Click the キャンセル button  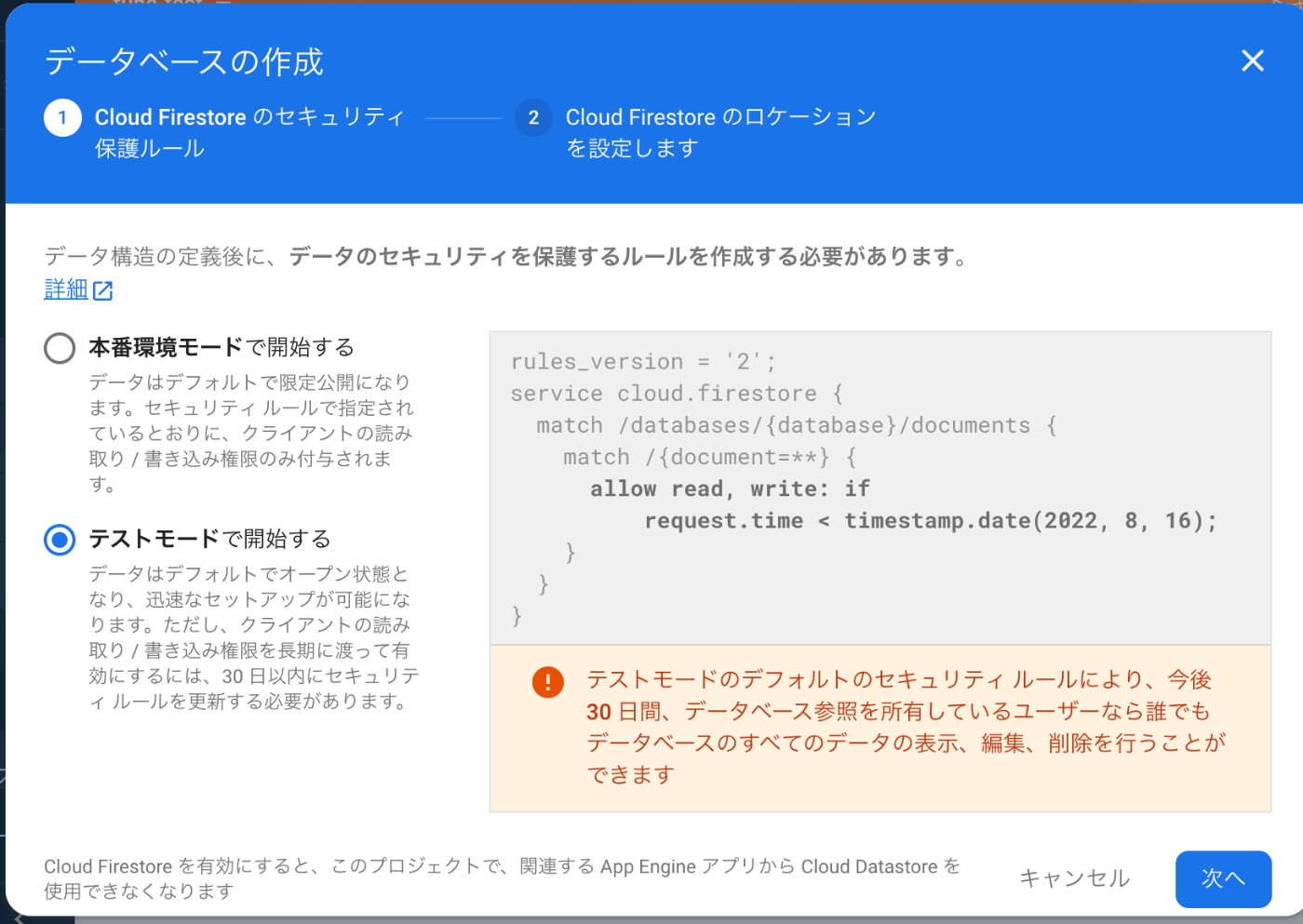[1074, 878]
